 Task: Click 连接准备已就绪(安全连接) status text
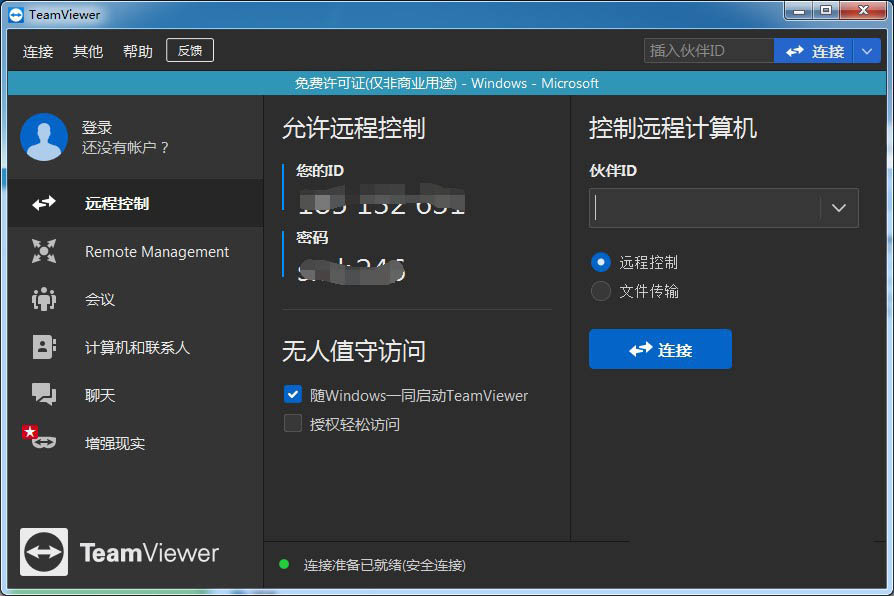(x=385, y=565)
